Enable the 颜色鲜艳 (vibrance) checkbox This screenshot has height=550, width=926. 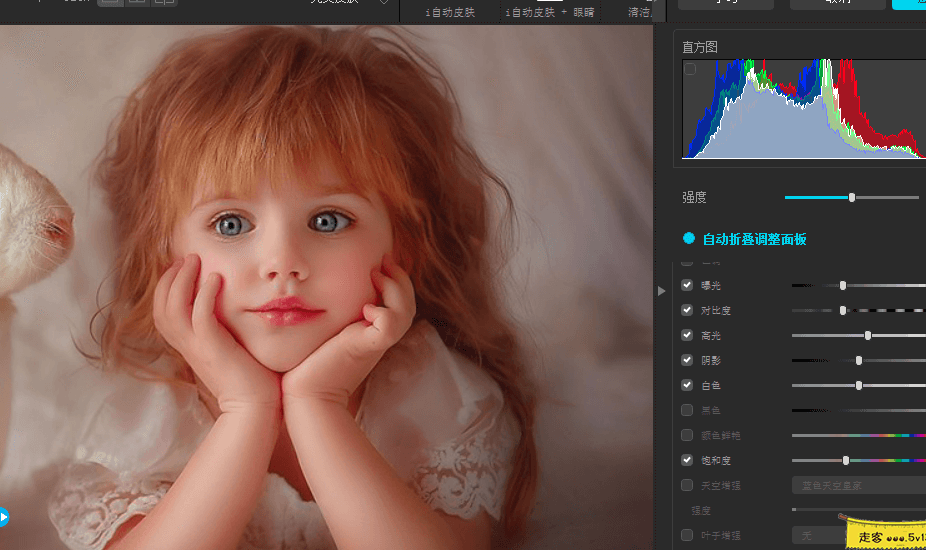pyautogui.click(x=687, y=435)
